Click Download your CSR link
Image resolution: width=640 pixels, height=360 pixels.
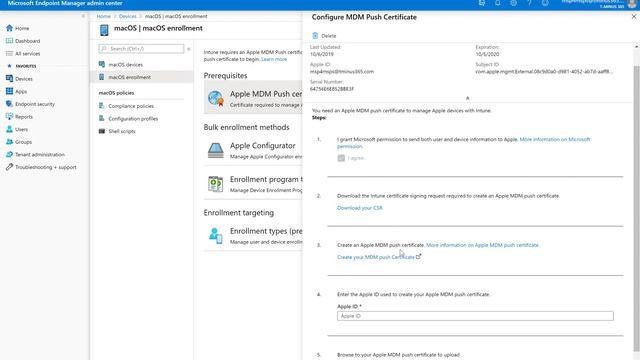(360, 208)
